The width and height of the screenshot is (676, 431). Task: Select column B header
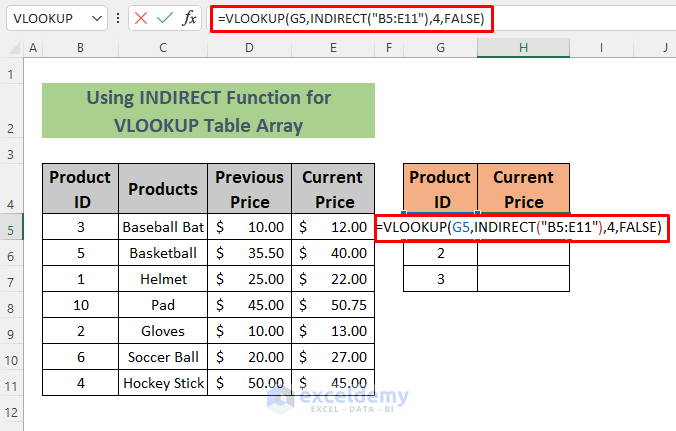tap(80, 48)
